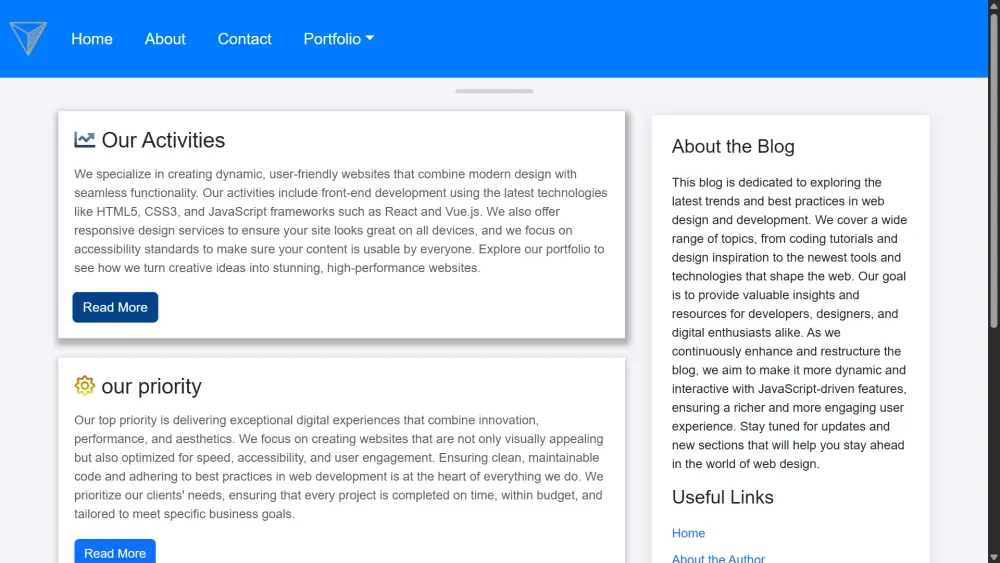This screenshot has height=563, width=1000.
Task: Click the Our Activities description paragraph
Action: (x=341, y=221)
